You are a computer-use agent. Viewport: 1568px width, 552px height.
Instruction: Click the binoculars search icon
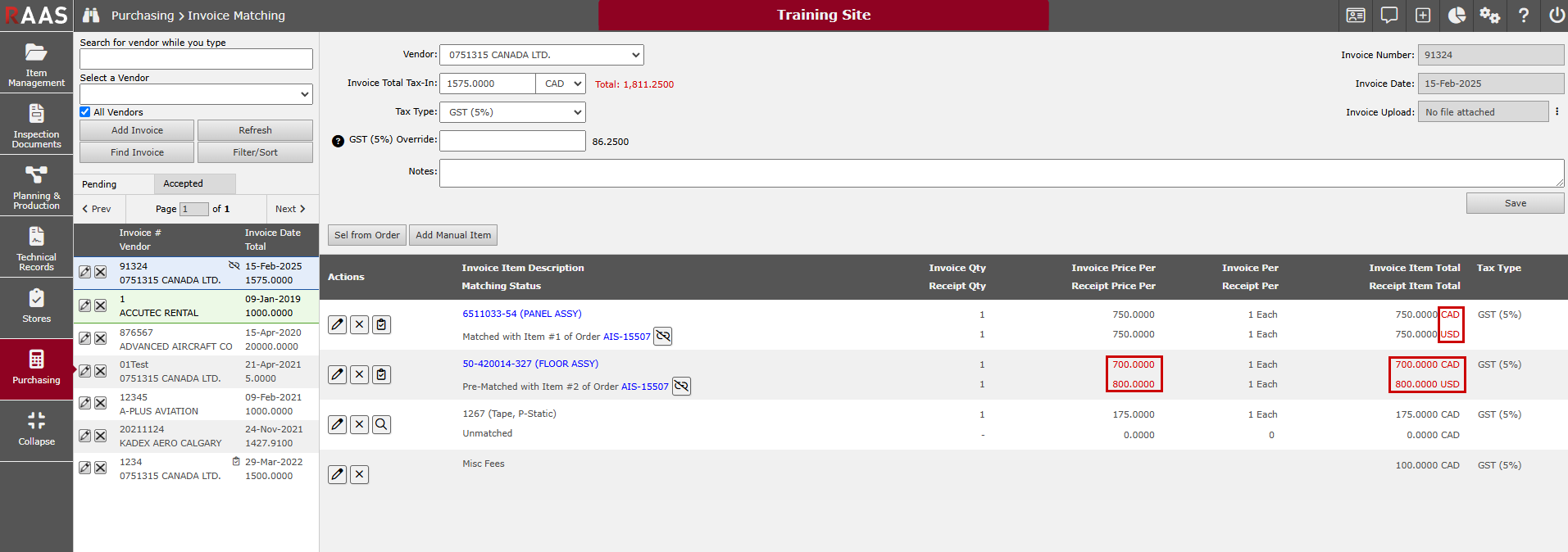tap(91, 16)
